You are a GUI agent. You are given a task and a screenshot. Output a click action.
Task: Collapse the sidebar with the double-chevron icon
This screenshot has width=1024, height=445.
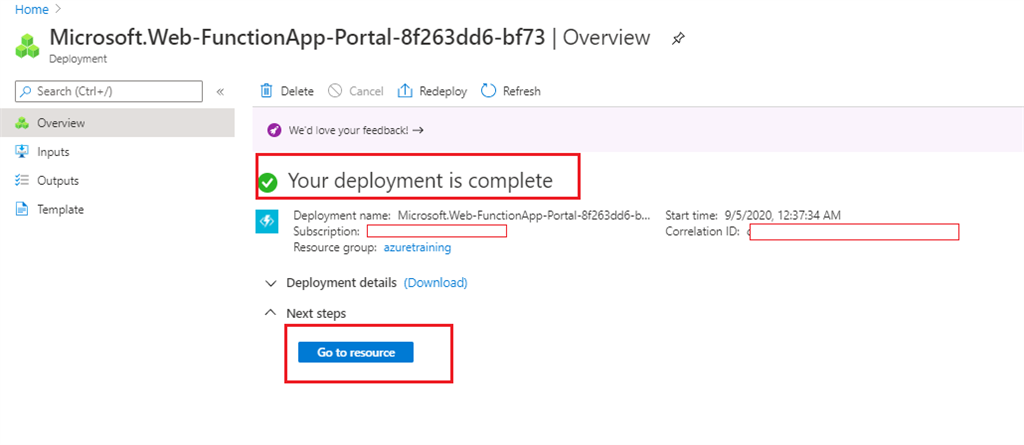click(x=220, y=91)
